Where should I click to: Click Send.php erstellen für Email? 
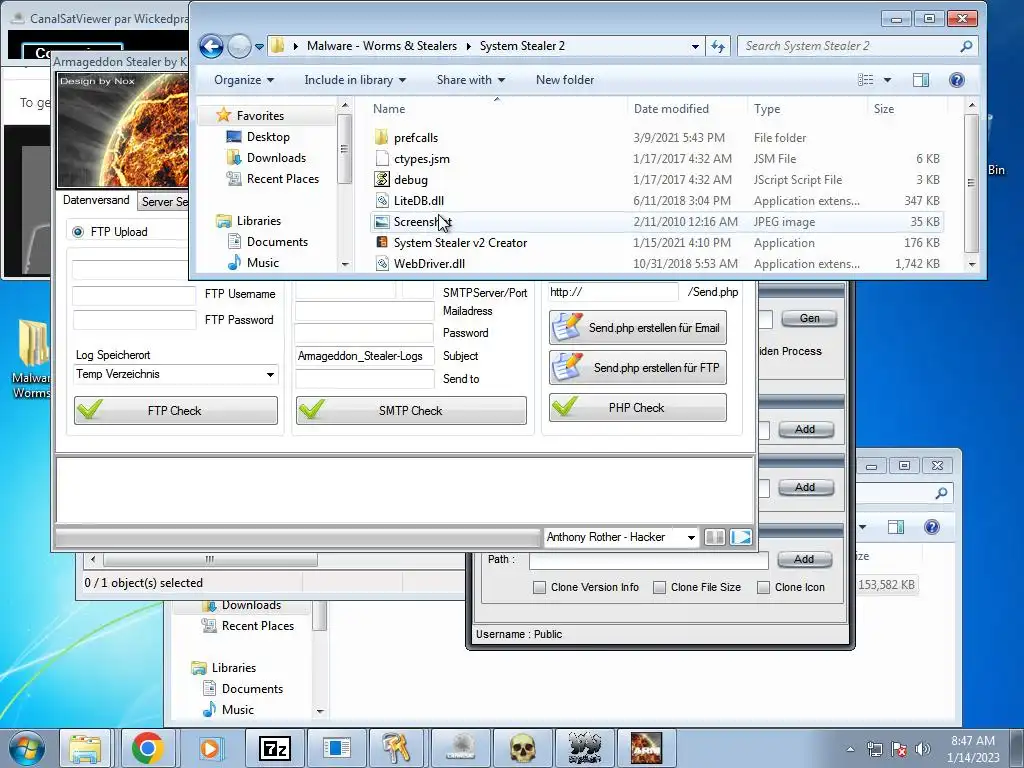[x=637, y=328]
